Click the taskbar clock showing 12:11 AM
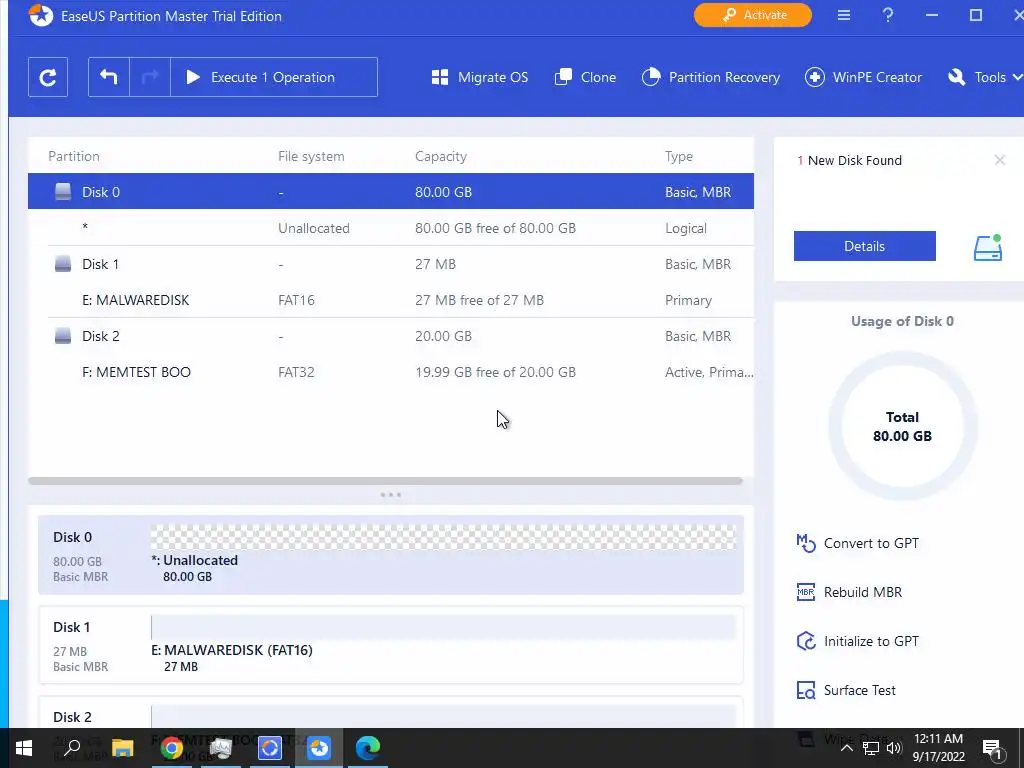1024x768 pixels. coord(938,748)
